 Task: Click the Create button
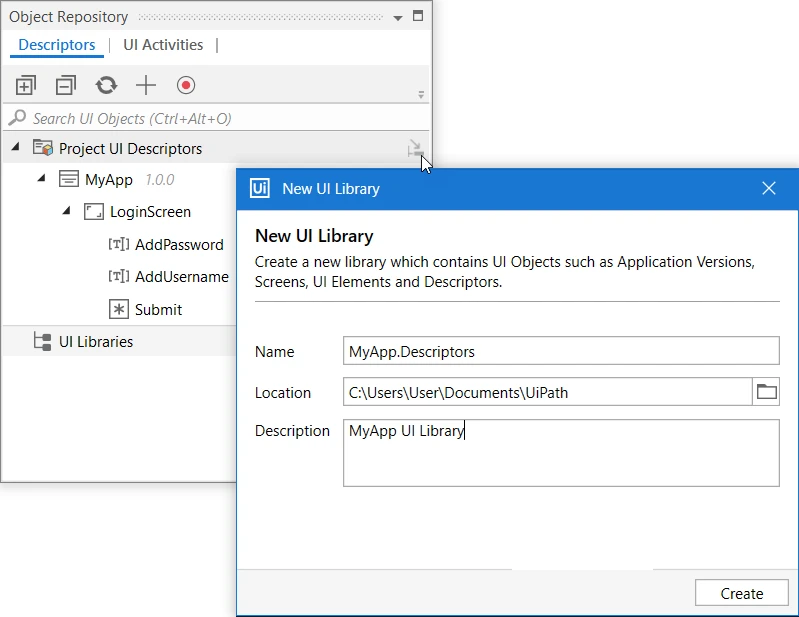pyautogui.click(x=741, y=593)
